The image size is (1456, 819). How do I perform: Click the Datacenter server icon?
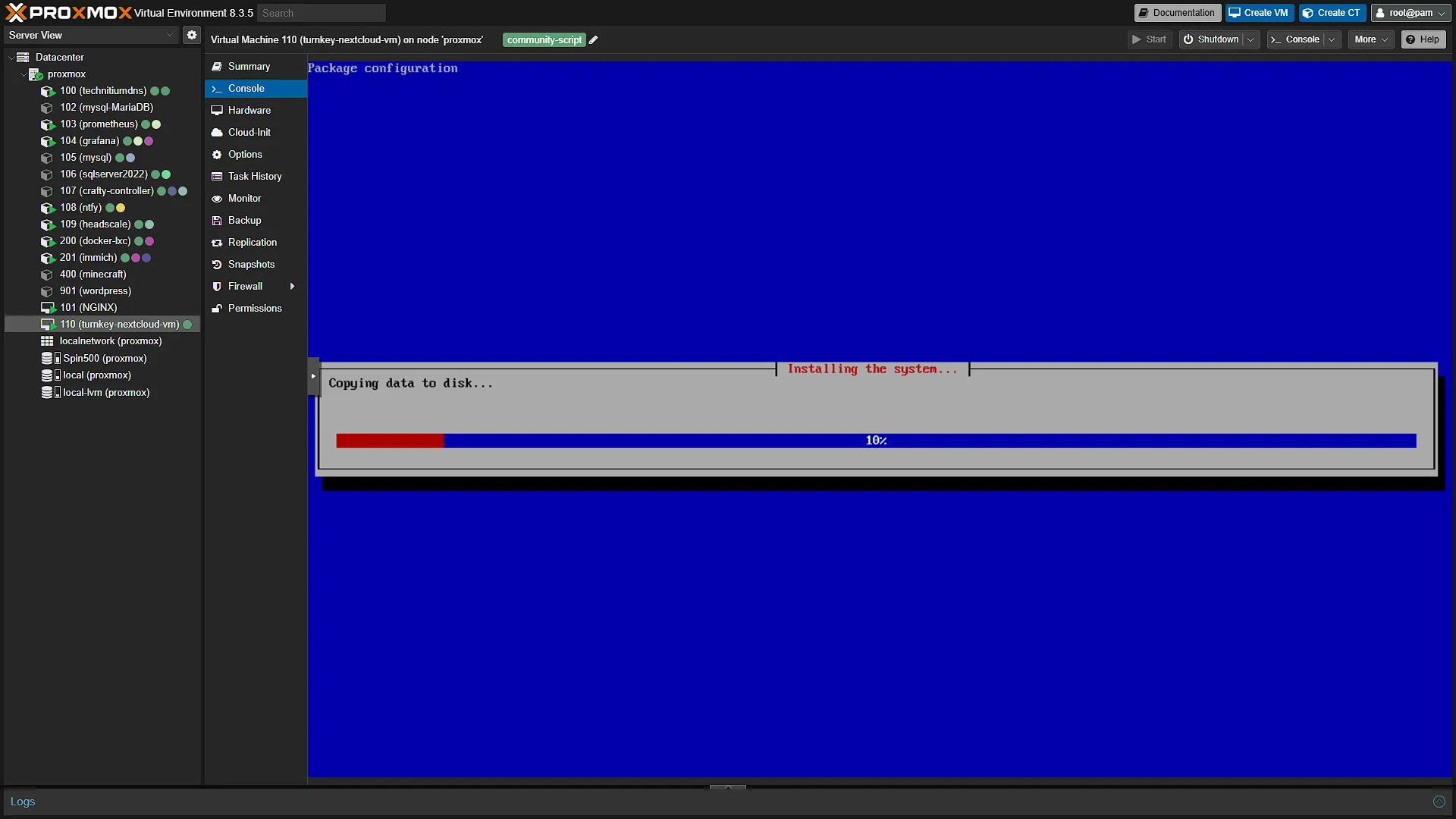[23, 58]
